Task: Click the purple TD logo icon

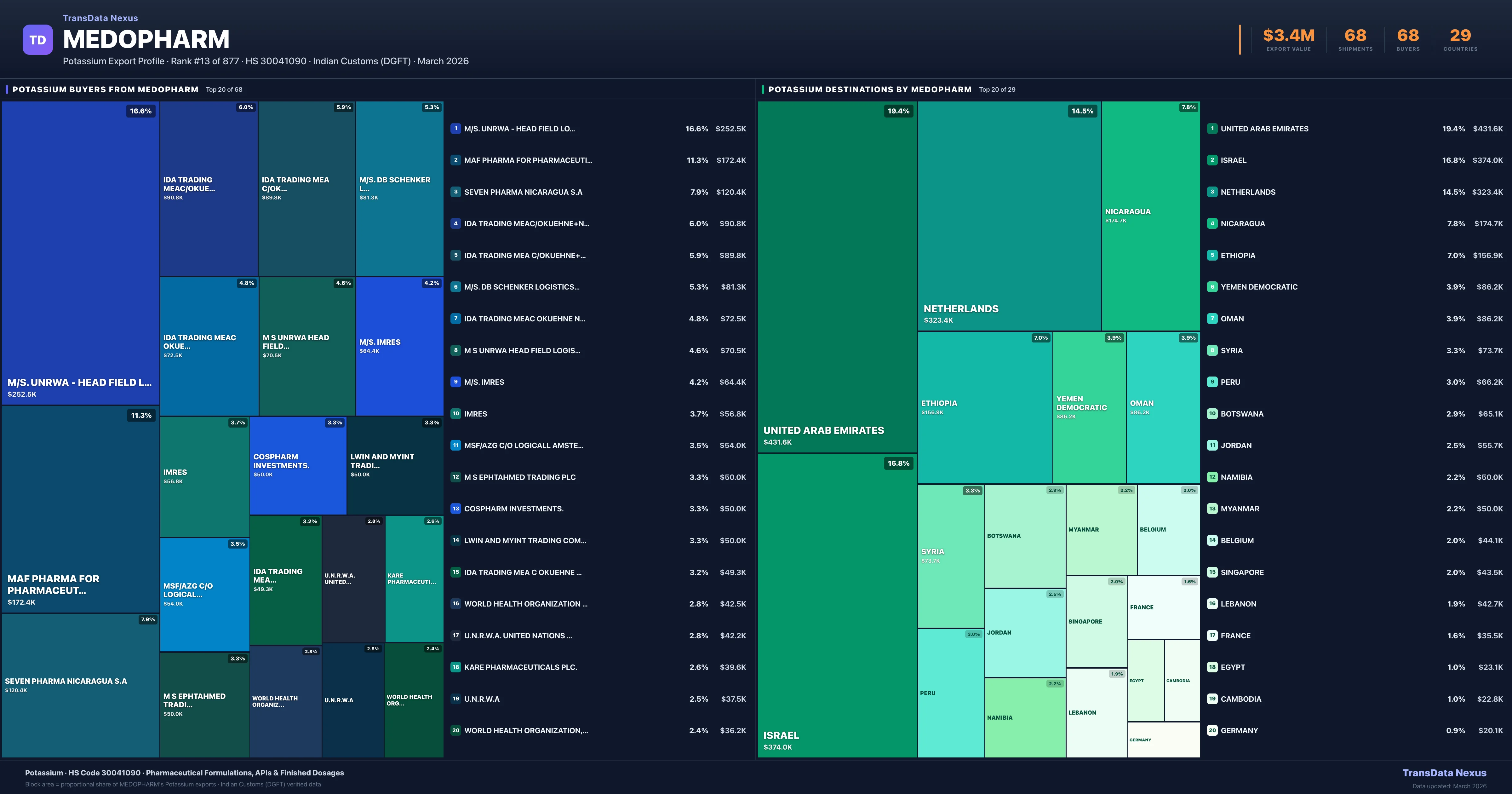Action: point(37,40)
